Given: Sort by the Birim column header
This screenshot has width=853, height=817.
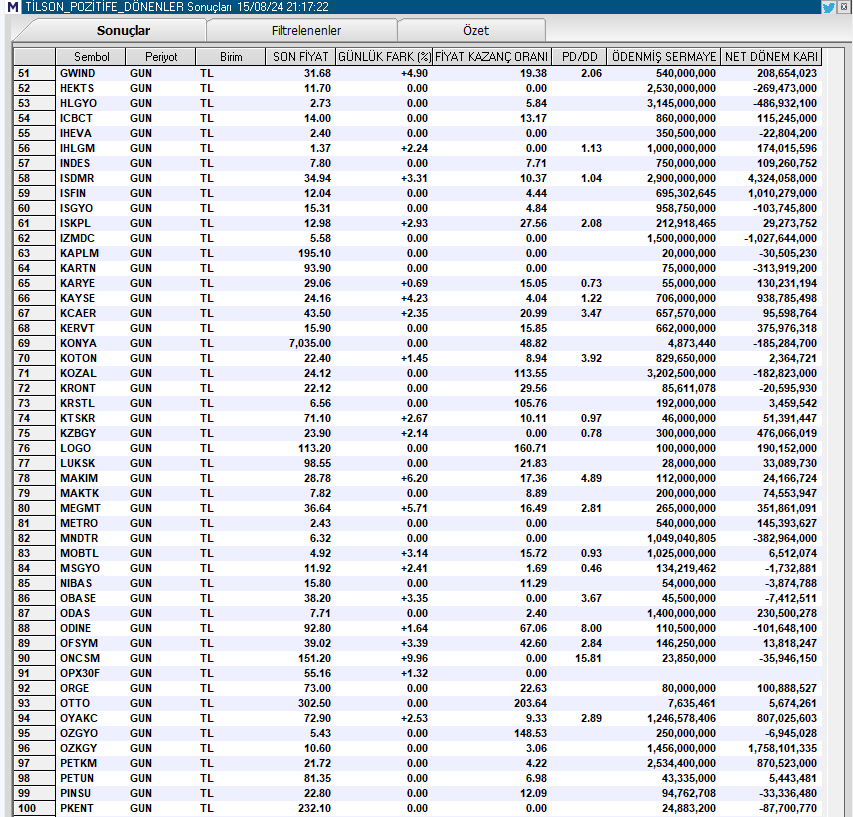Looking at the screenshot, I should point(231,57).
